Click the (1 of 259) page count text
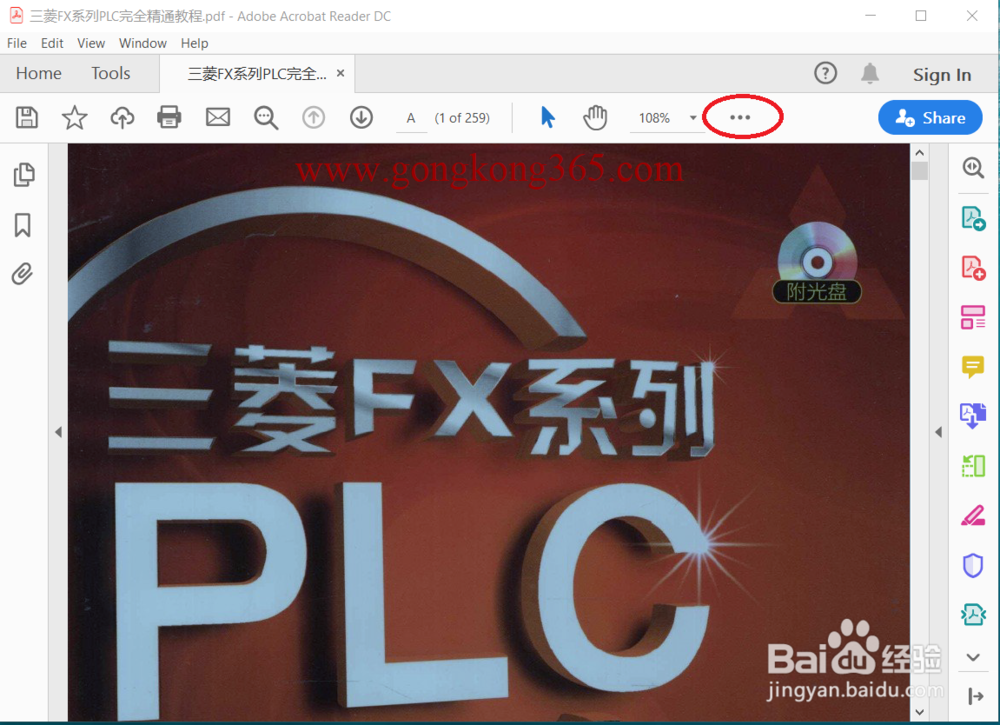The height and width of the screenshot is (725, 1000). [462, 118]
